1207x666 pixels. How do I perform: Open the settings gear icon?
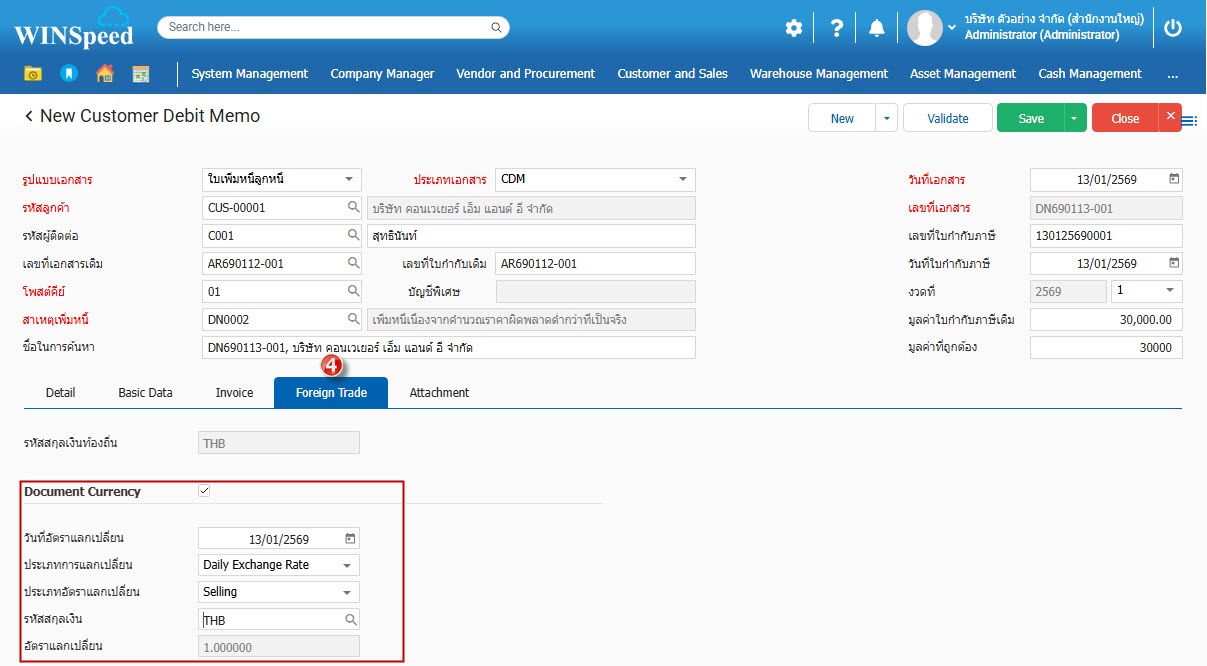(x=793, y=28)
